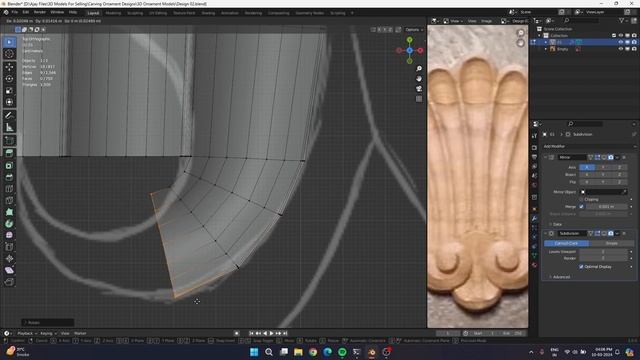
Task: Select Simple subdivision type
Action: click(x=611, y=243)
